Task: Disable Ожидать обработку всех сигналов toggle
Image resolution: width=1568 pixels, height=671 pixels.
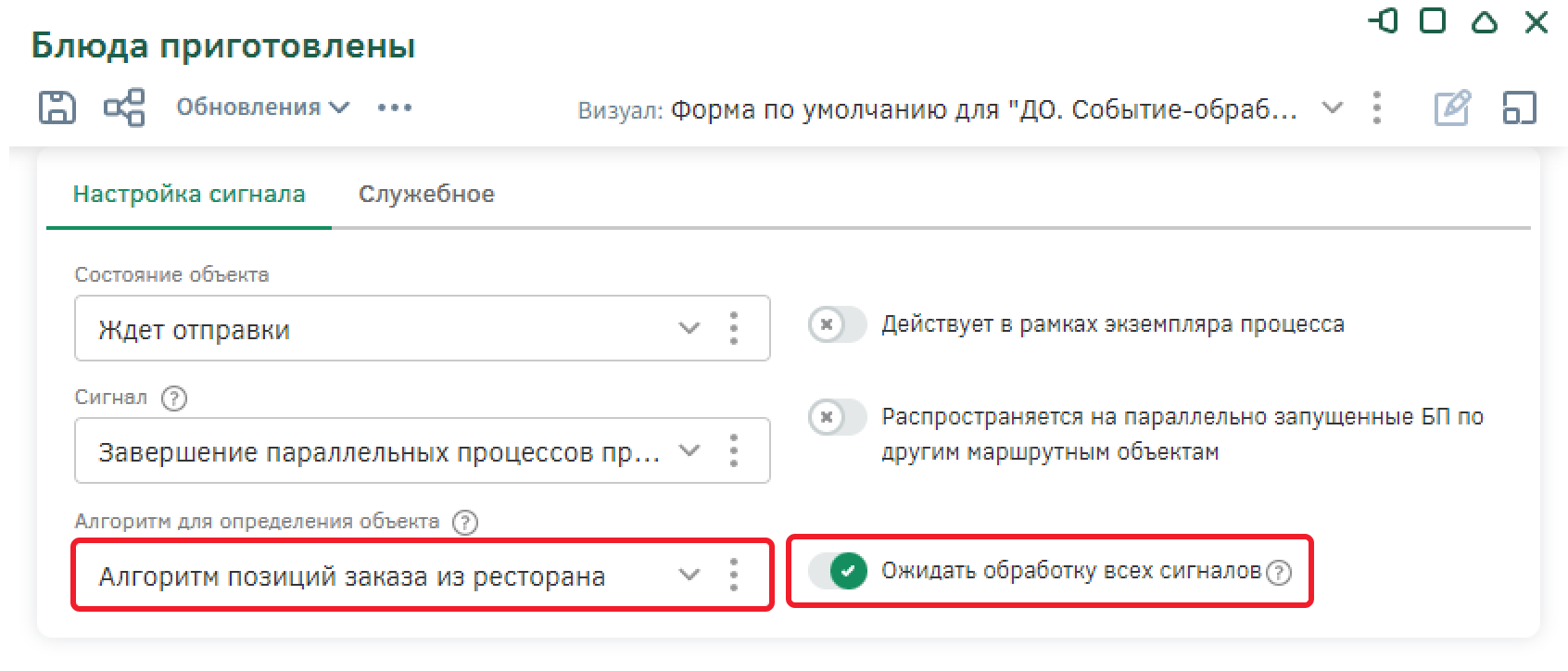Action: coord(837,571)
